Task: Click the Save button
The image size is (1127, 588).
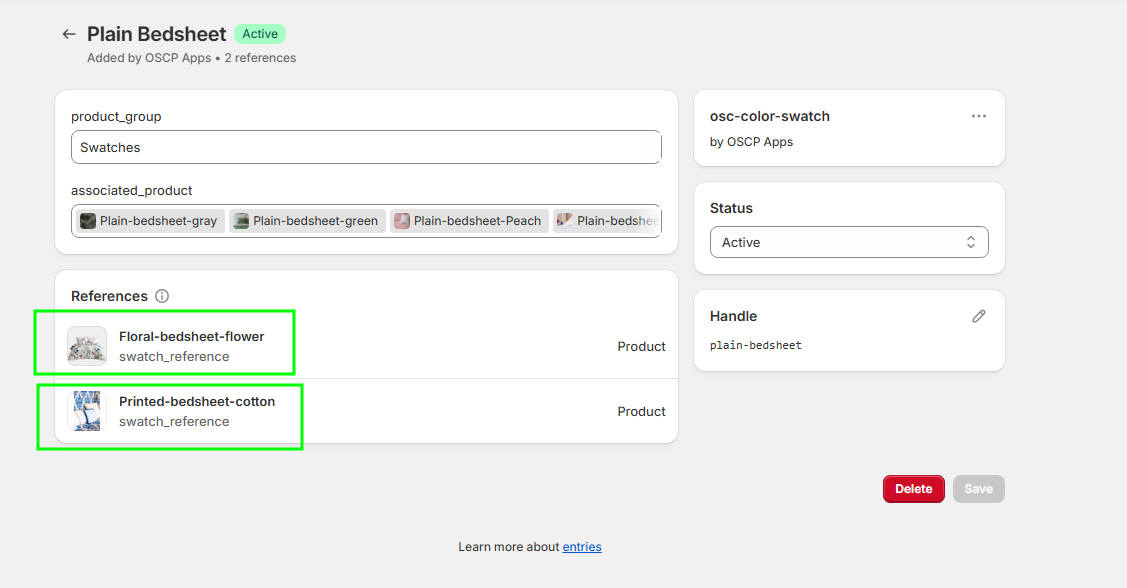Action: click(x=978, y=489)
